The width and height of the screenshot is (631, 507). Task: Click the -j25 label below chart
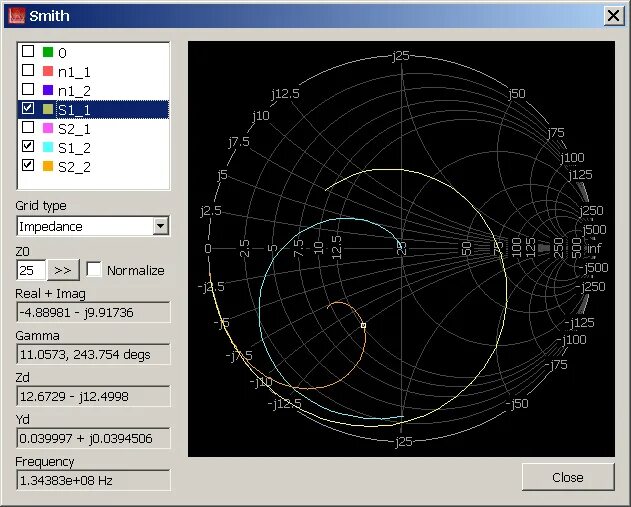[x=403, y=442]
